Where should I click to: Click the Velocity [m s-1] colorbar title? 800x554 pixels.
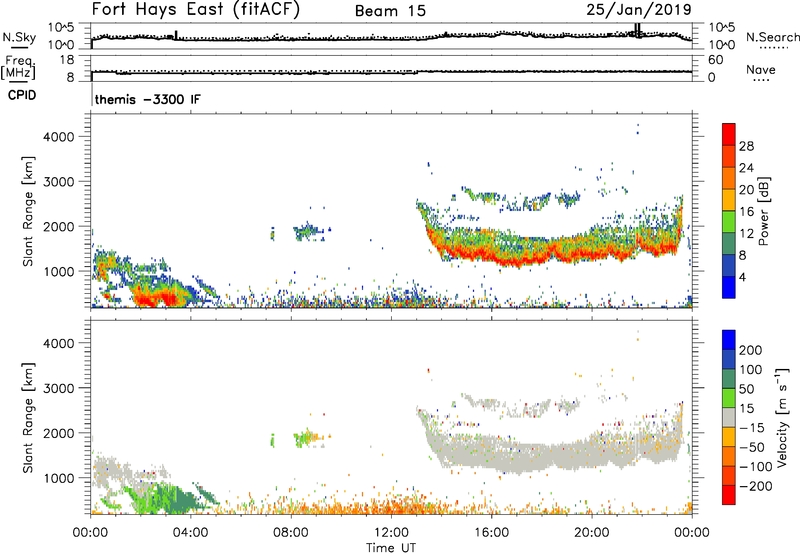[x=782, y=417]
